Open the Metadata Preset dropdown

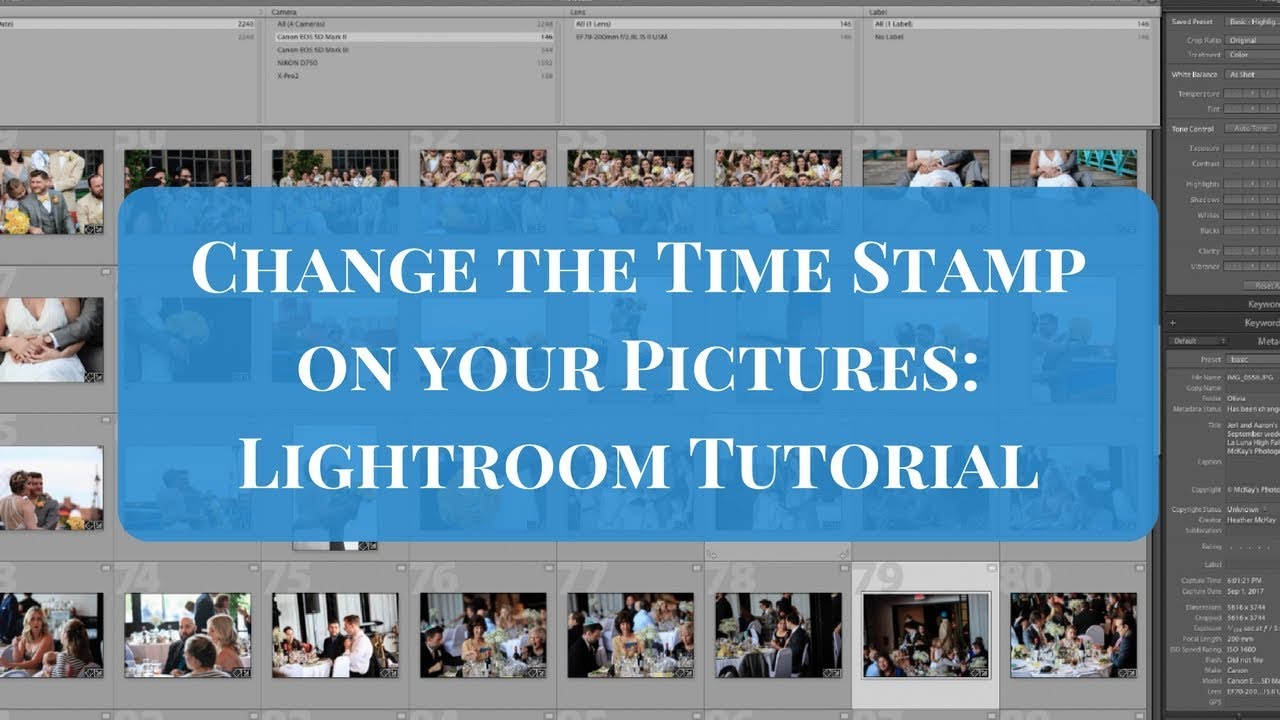(1254, 359)
